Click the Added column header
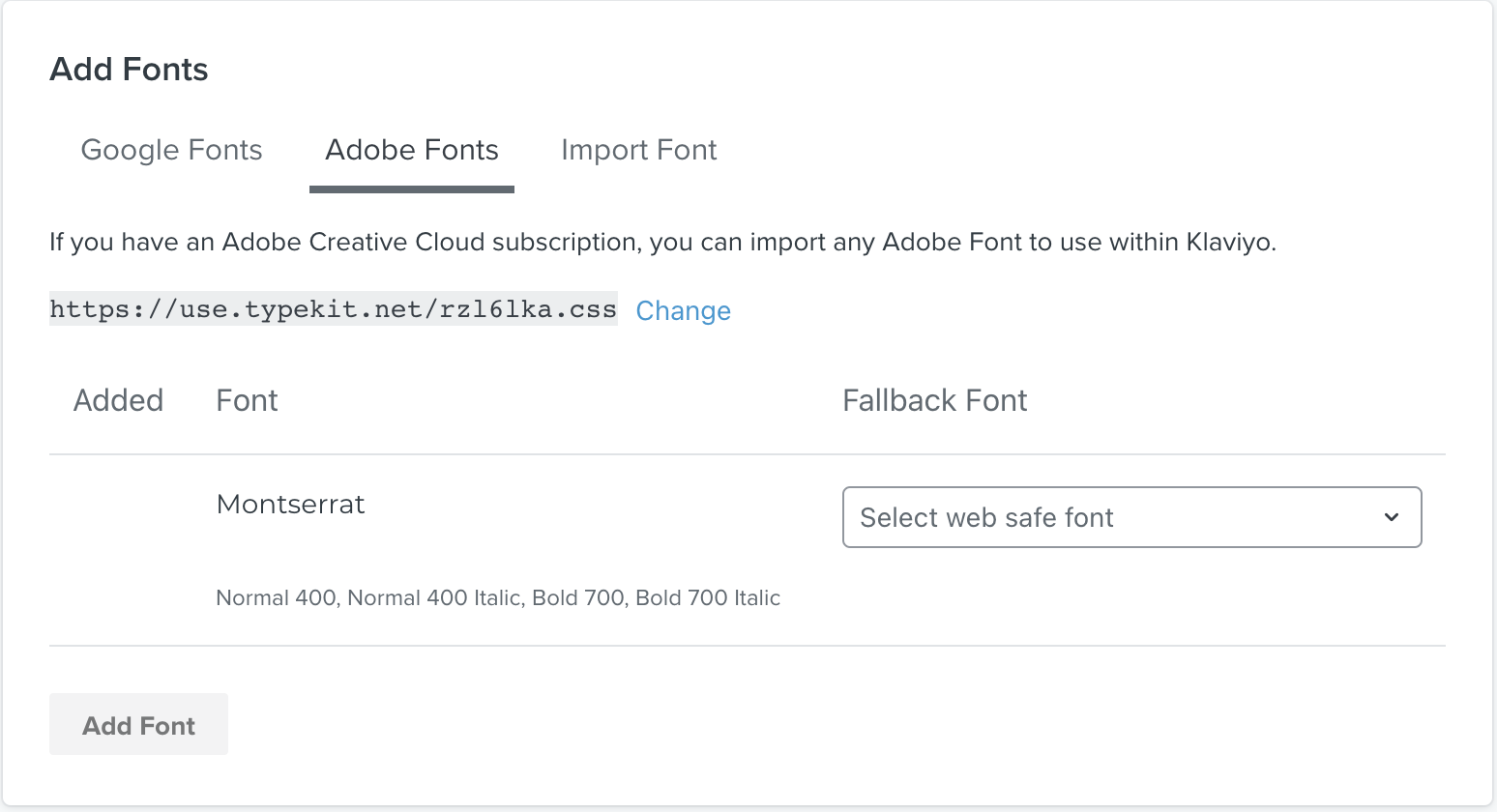The width and height of the screenshot is (1497, 812). tap(118, 400)
